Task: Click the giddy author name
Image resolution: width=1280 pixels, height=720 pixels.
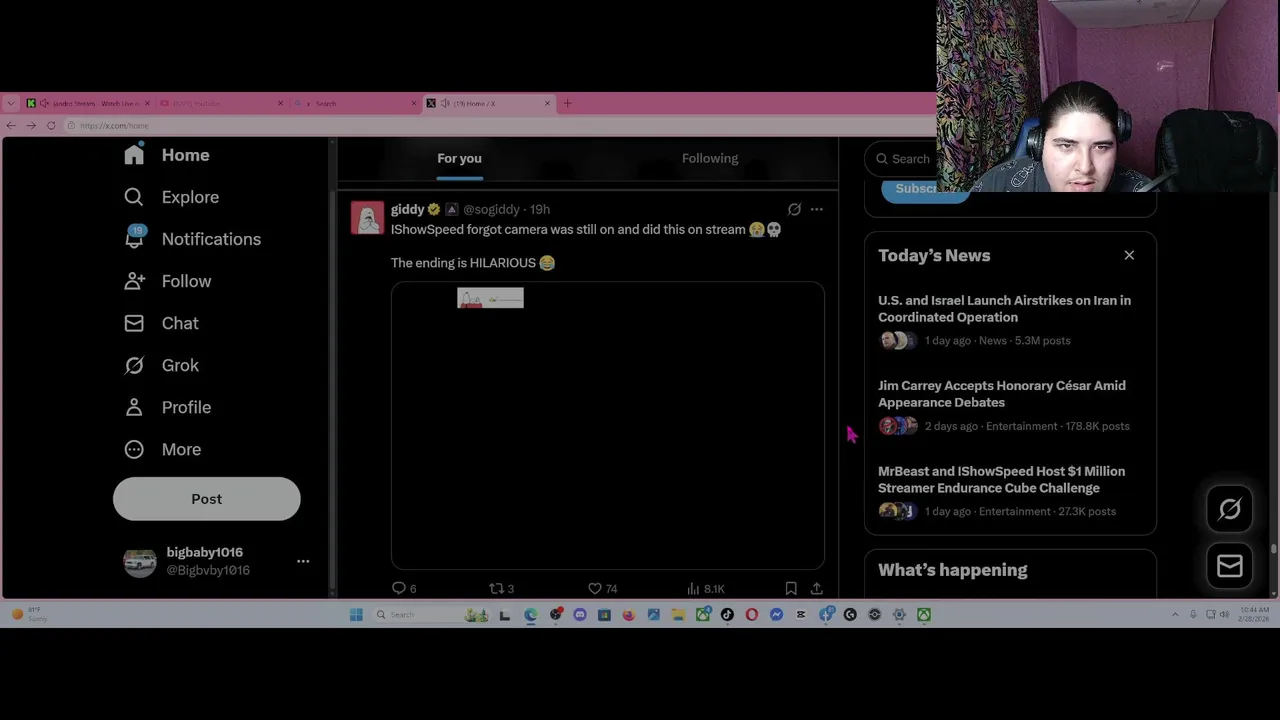Action: pyautogui.click(x=408, y=209)
